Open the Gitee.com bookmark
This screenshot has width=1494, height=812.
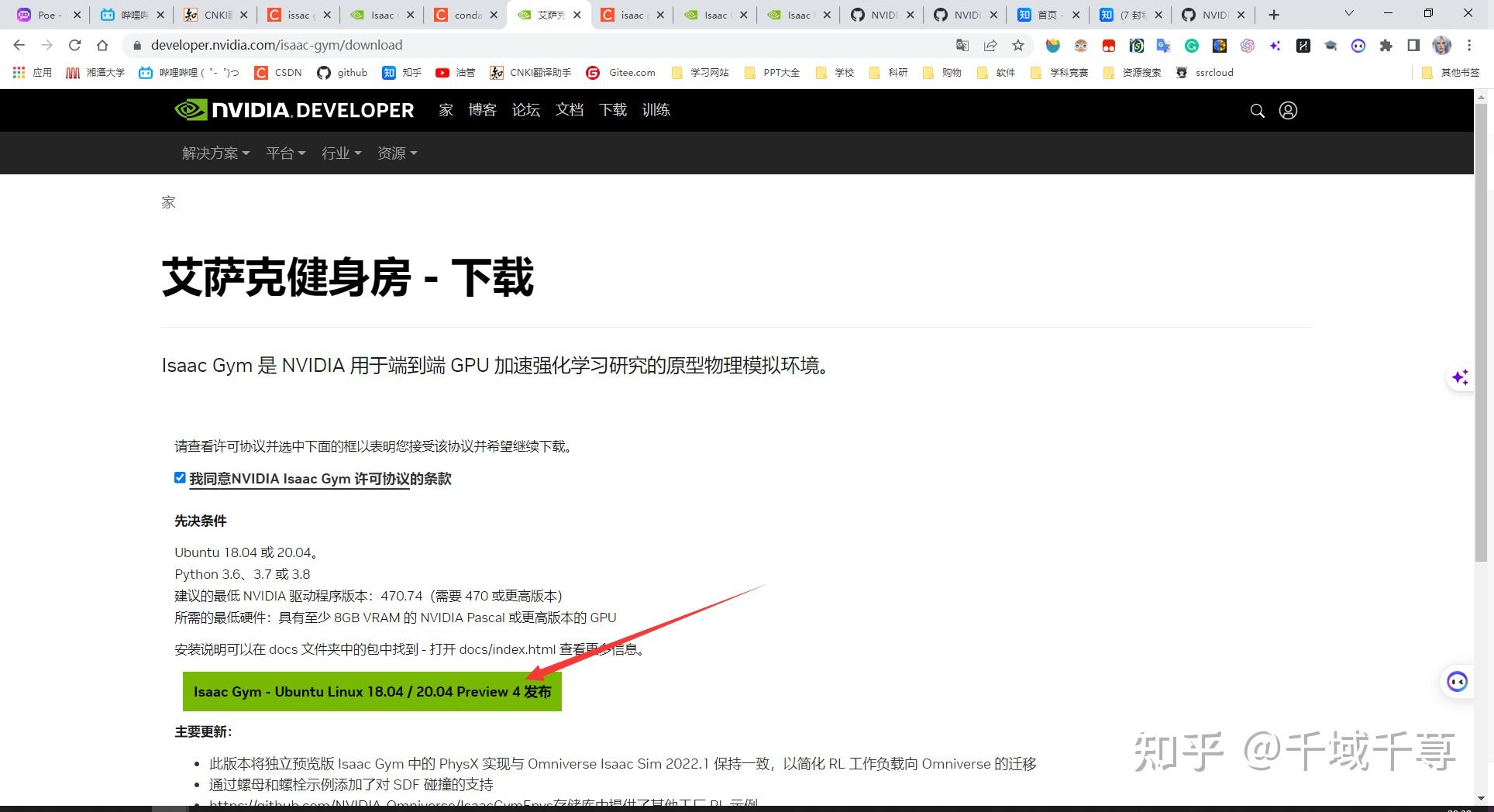[x=621, y=73]
